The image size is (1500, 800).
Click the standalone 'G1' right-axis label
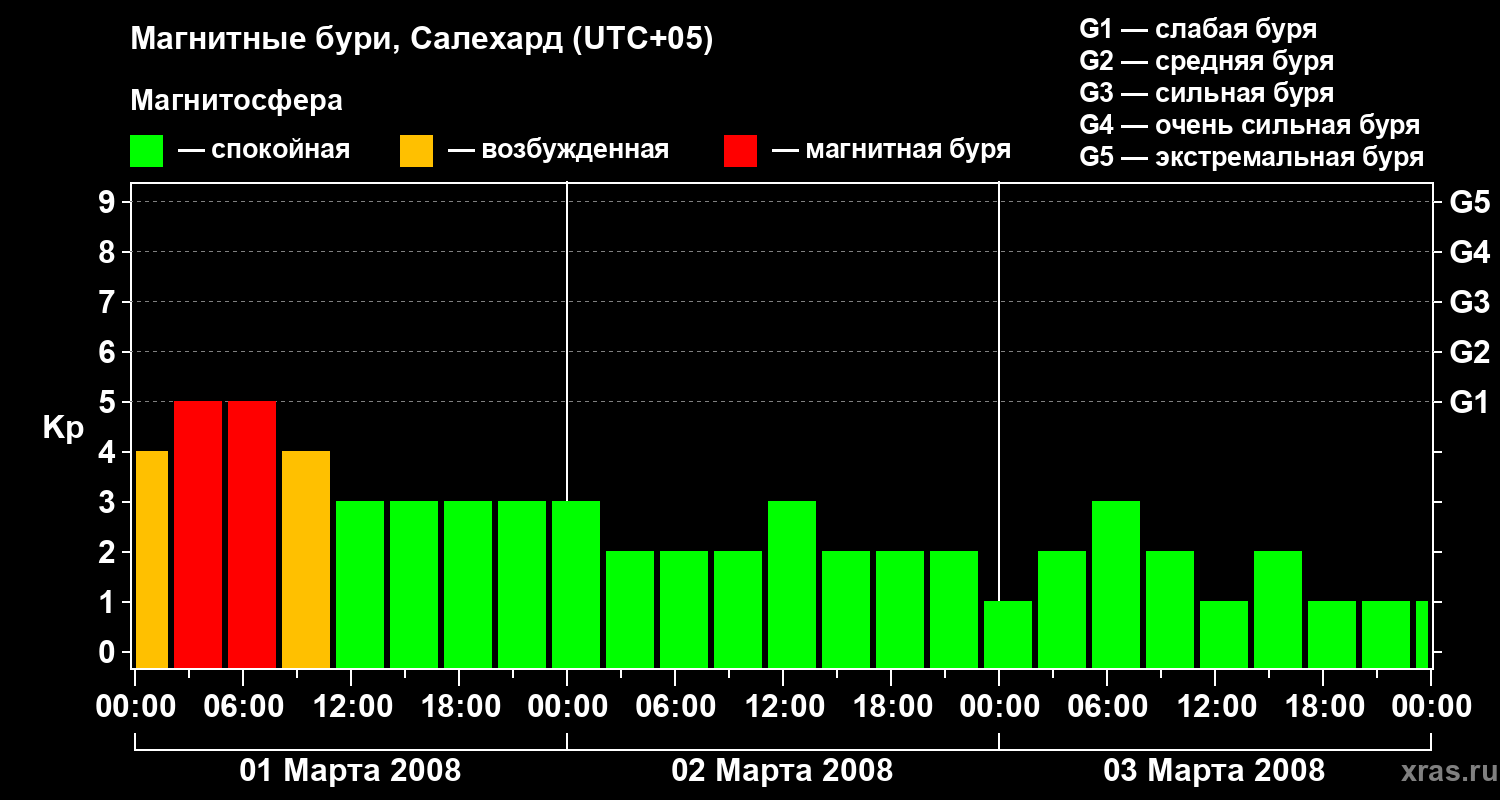click(1469, 402)
